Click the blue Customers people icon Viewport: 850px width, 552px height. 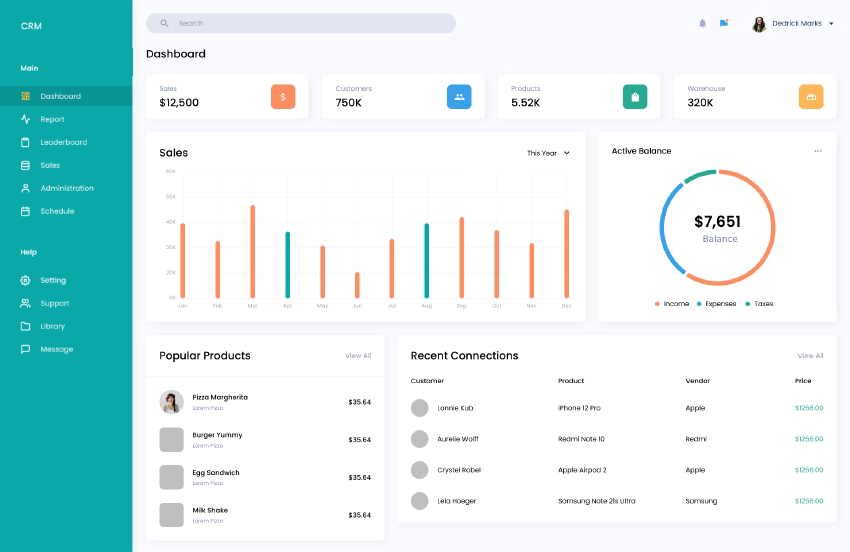pos(459,97)
